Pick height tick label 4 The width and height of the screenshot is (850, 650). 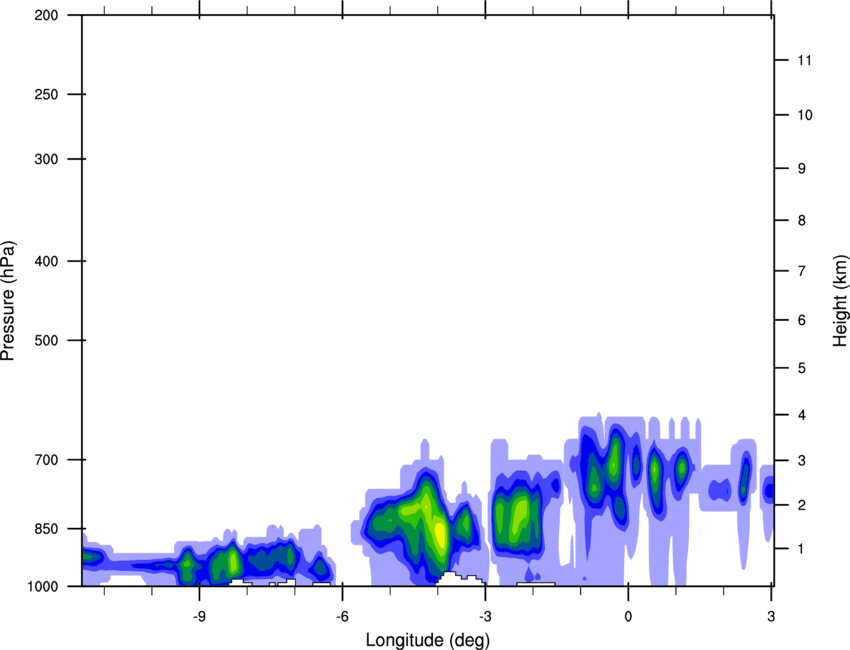(802, 415)
